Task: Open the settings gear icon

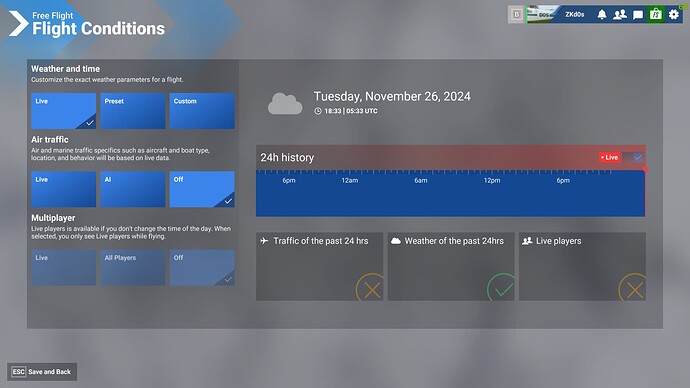Action: [674, 15]
